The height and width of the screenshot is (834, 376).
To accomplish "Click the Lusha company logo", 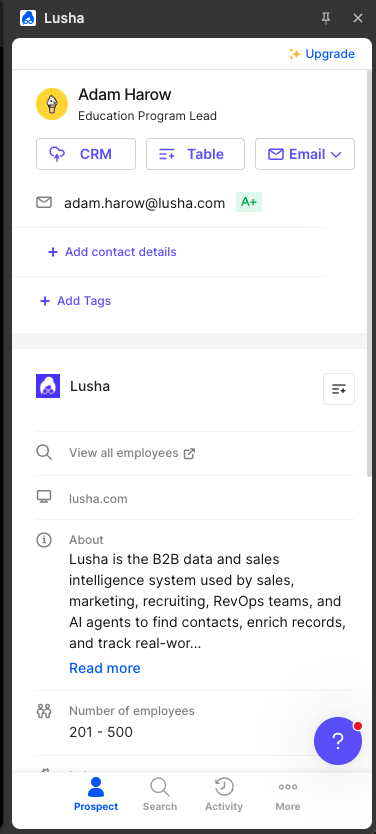I will coord(48,386).
